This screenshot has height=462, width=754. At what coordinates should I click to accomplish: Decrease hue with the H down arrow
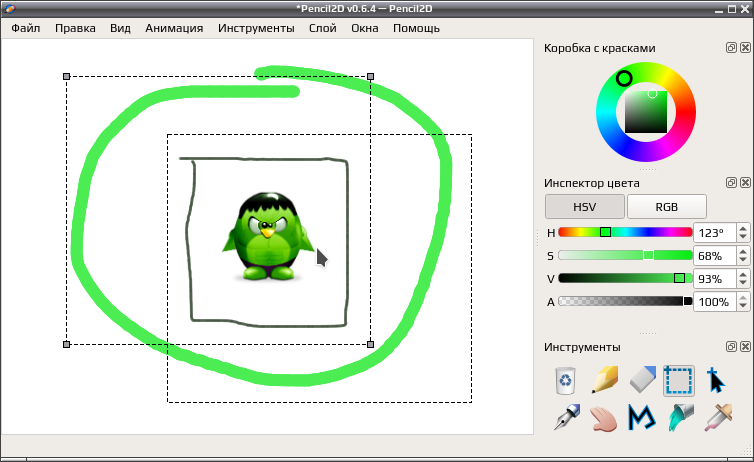pyautogui.click(x=743, y=237)
